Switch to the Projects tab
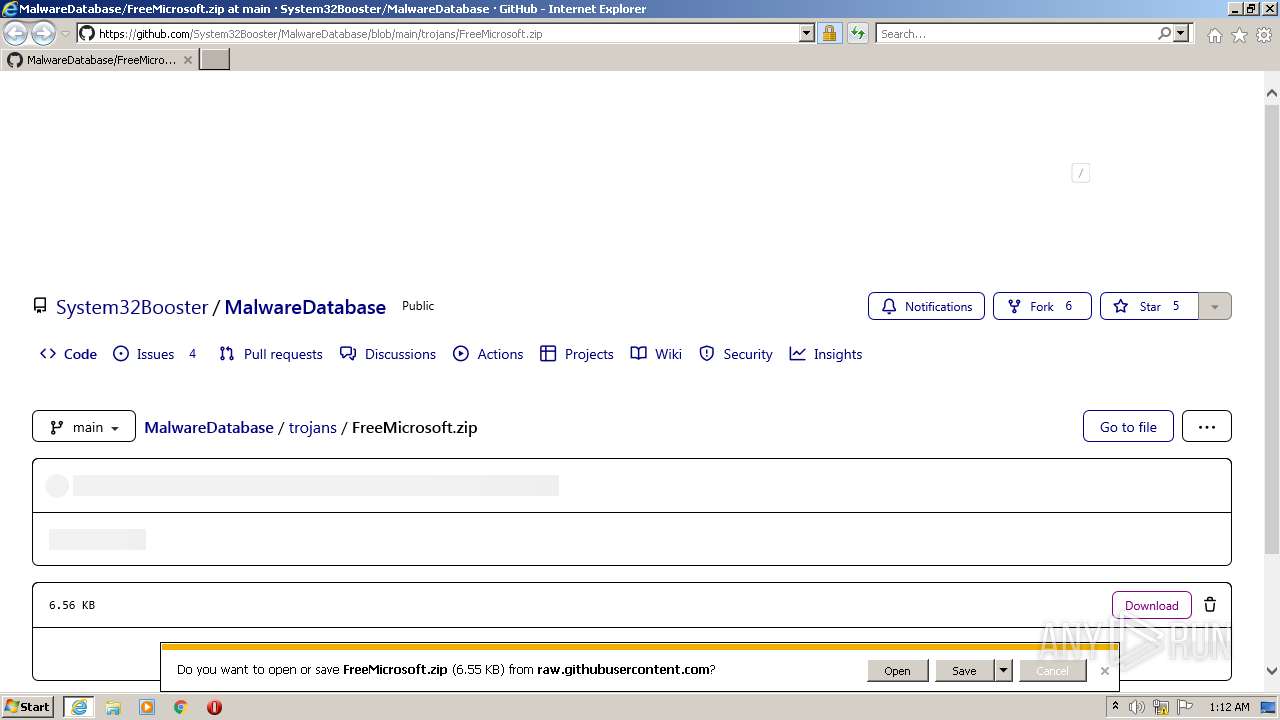Screen dimensions: 1280x720 pyautogui.click(x=577, y=354)
